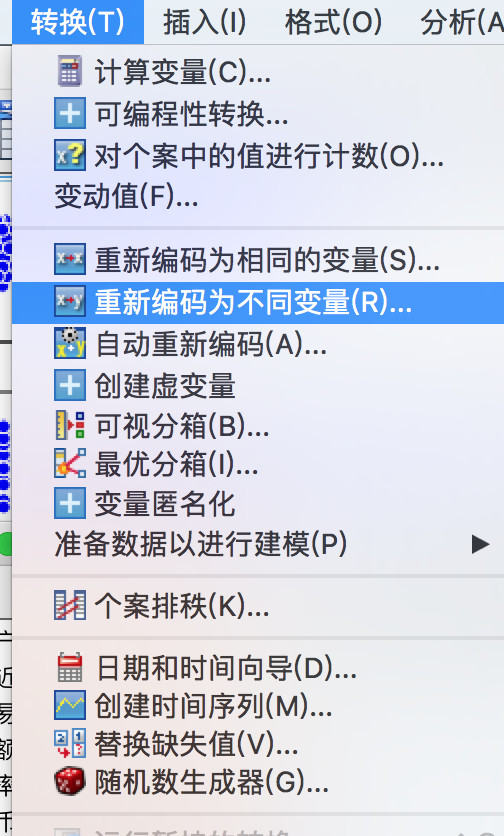The image size is (504, 836).
Task: Select 替换缺失值(V) menu entry
Action: pos(258,743)
